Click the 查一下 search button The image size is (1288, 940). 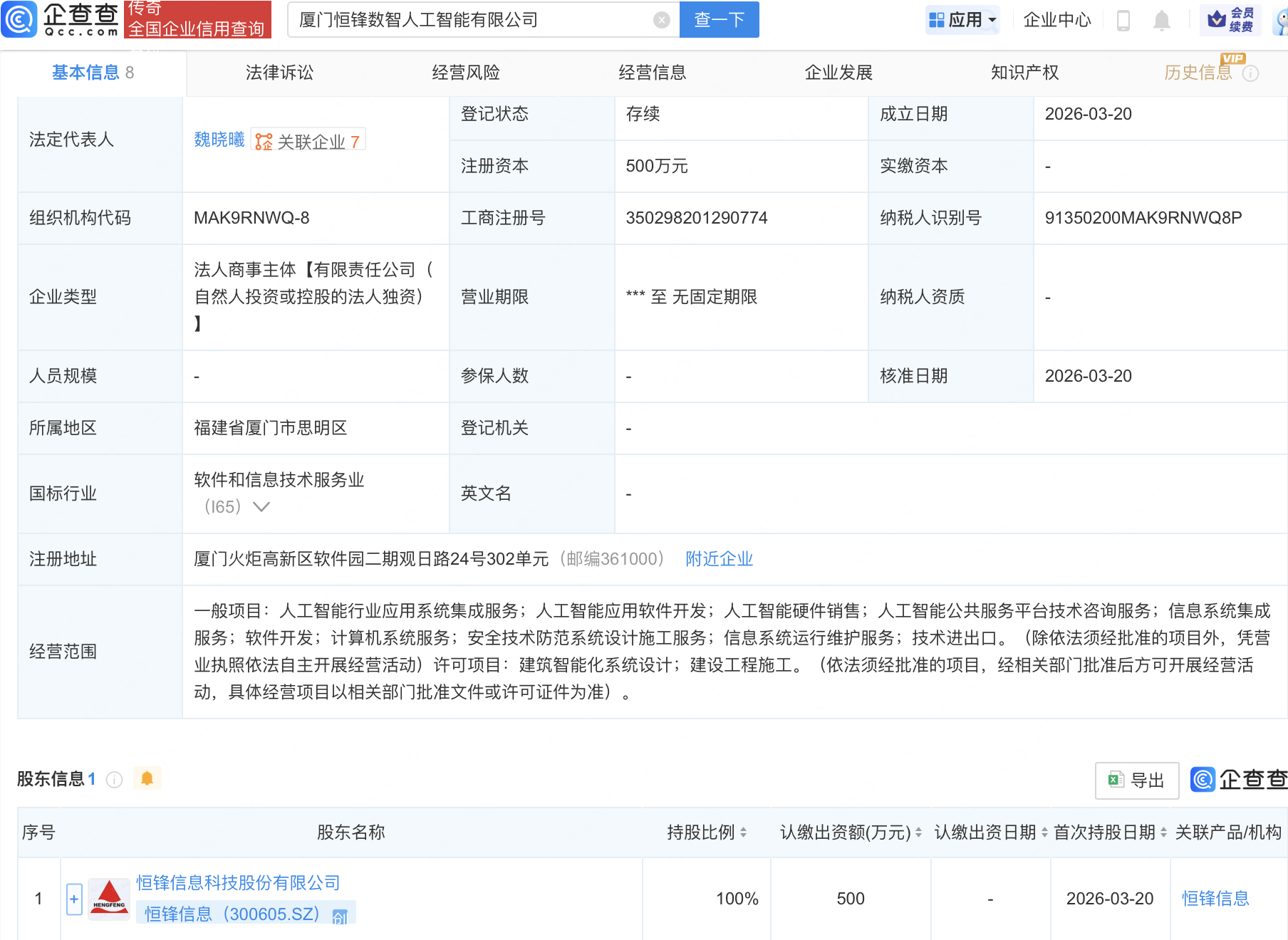(x=719, y=20)
